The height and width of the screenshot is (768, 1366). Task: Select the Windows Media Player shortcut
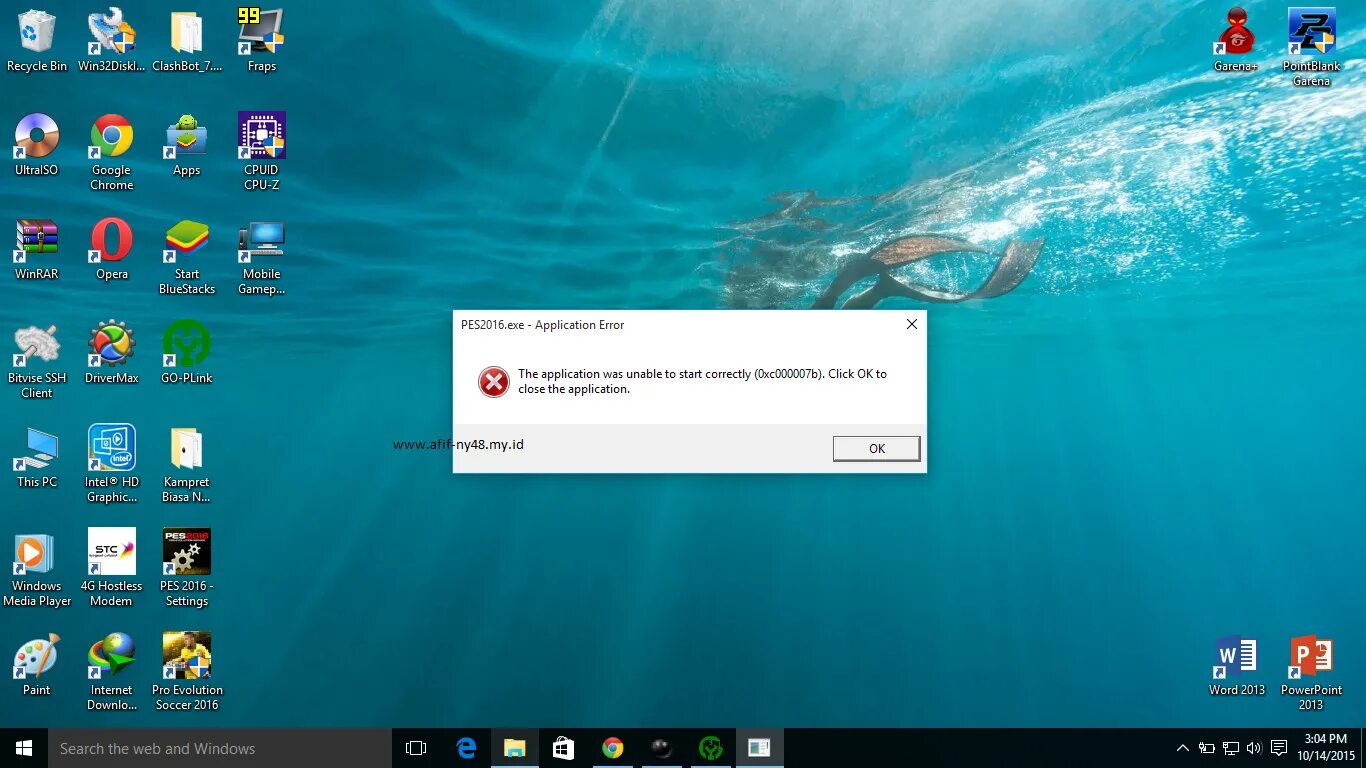[x=37, y=568]
